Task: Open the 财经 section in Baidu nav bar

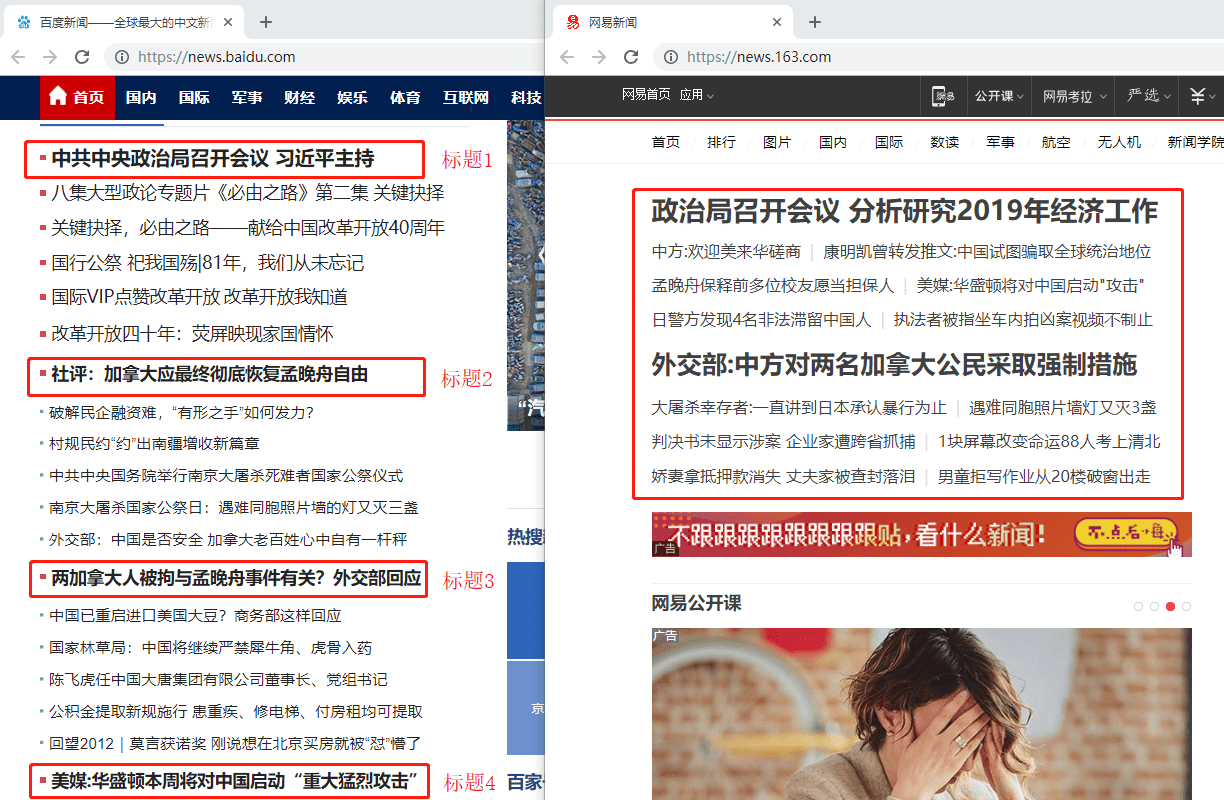Action: click(x=299, y=97)
